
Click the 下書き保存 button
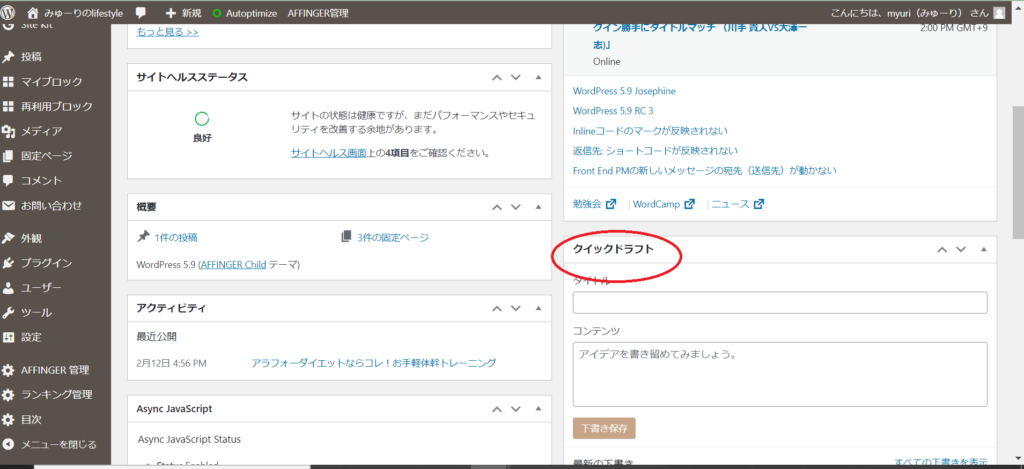pos(604,428)
